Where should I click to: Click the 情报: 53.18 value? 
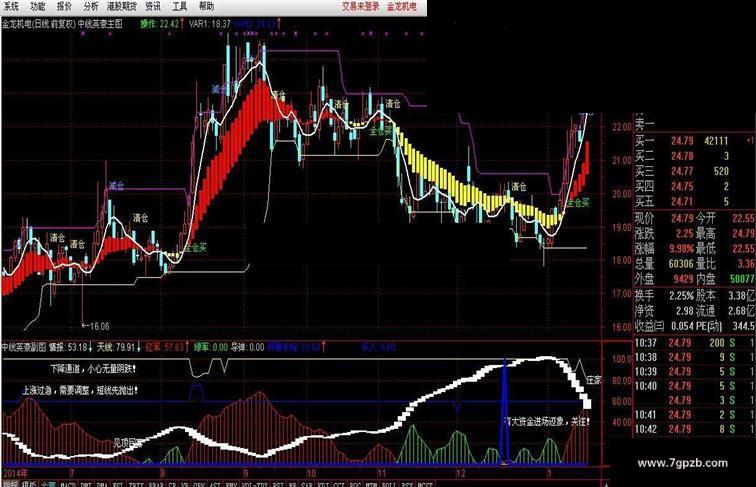tap(68, 347)
